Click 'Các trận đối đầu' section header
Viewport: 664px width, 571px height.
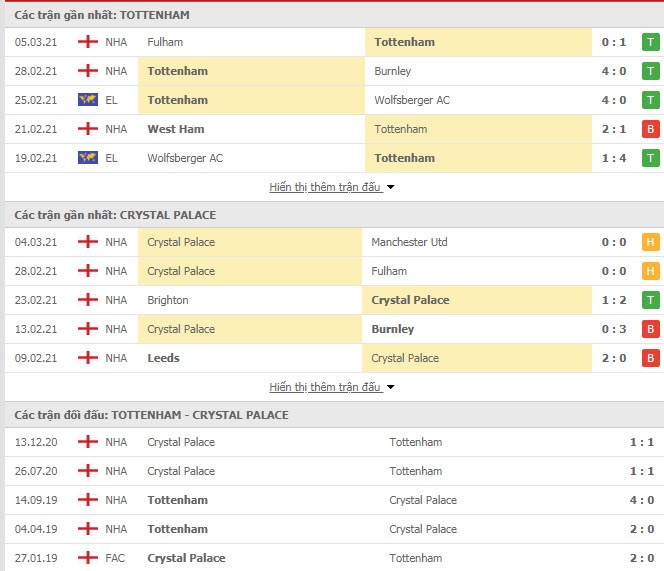click(x=151, y=415)
